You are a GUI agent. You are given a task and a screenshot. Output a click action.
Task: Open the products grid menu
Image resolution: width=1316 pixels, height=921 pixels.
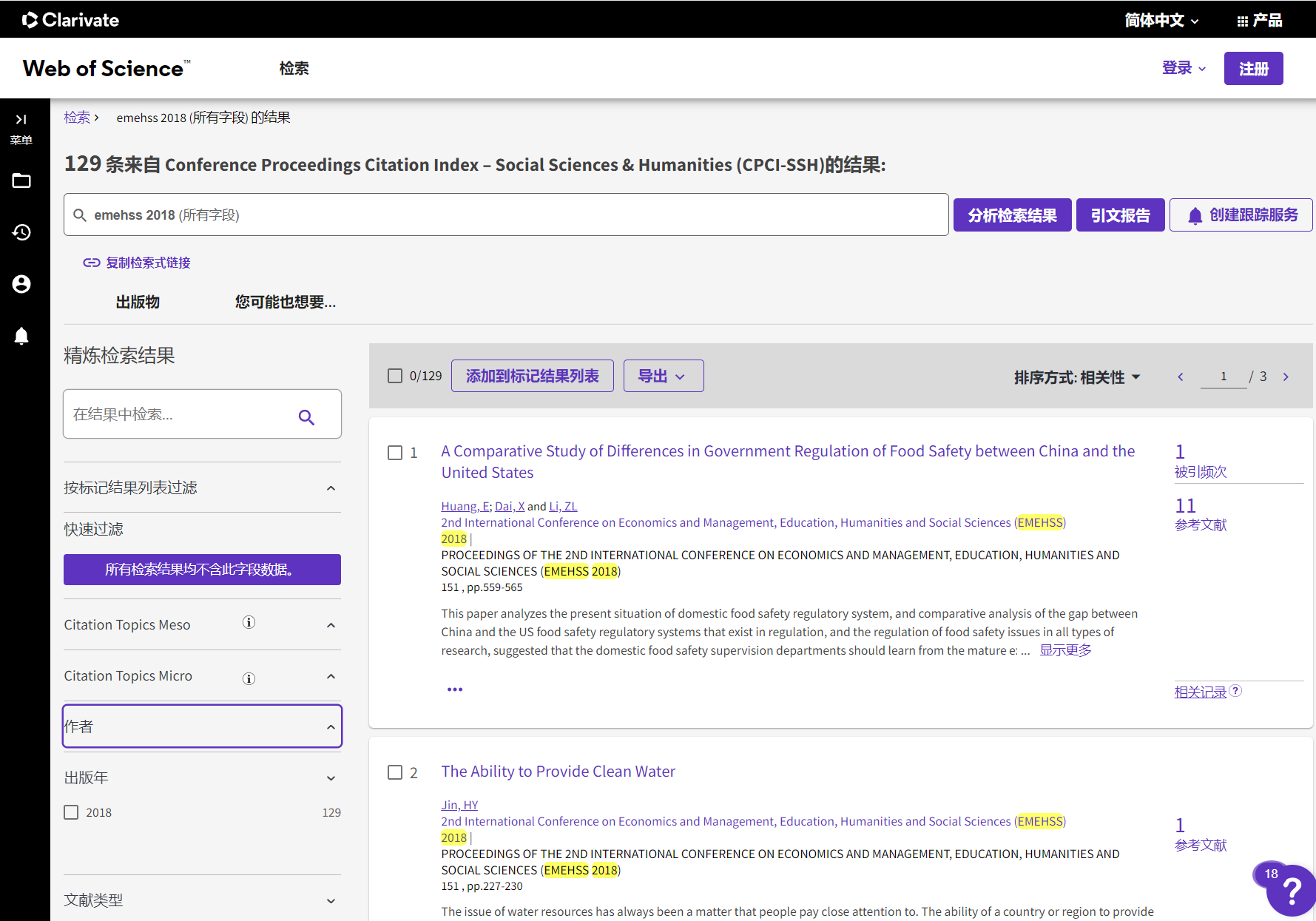[x=1259, y=21]
